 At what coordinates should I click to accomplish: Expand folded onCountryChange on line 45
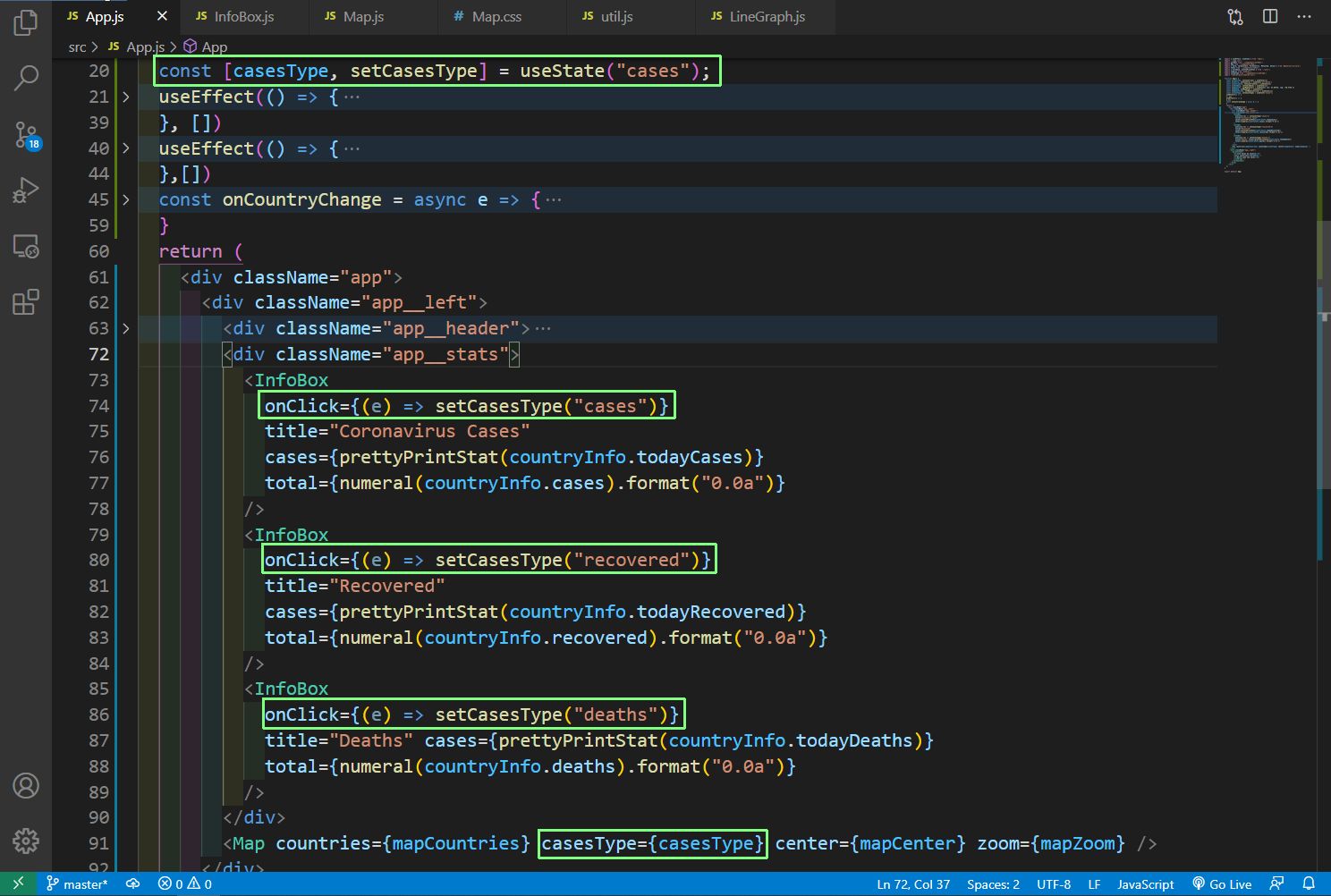click(126, 199)
